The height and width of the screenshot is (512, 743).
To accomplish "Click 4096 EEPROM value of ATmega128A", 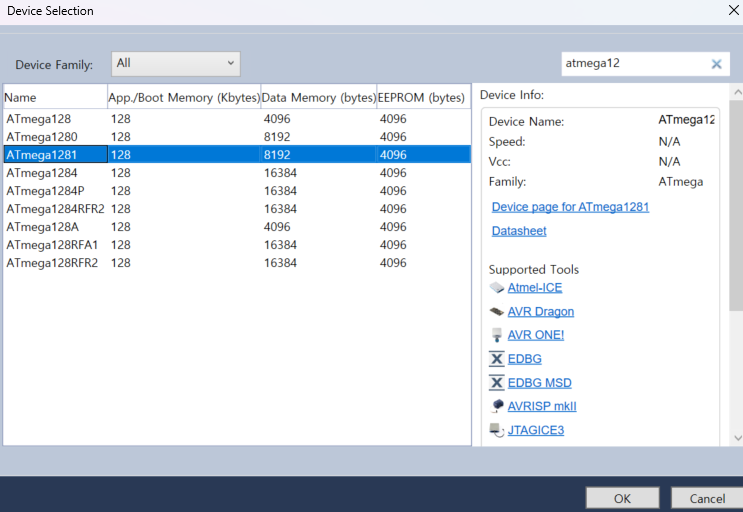I will [393, 226].
